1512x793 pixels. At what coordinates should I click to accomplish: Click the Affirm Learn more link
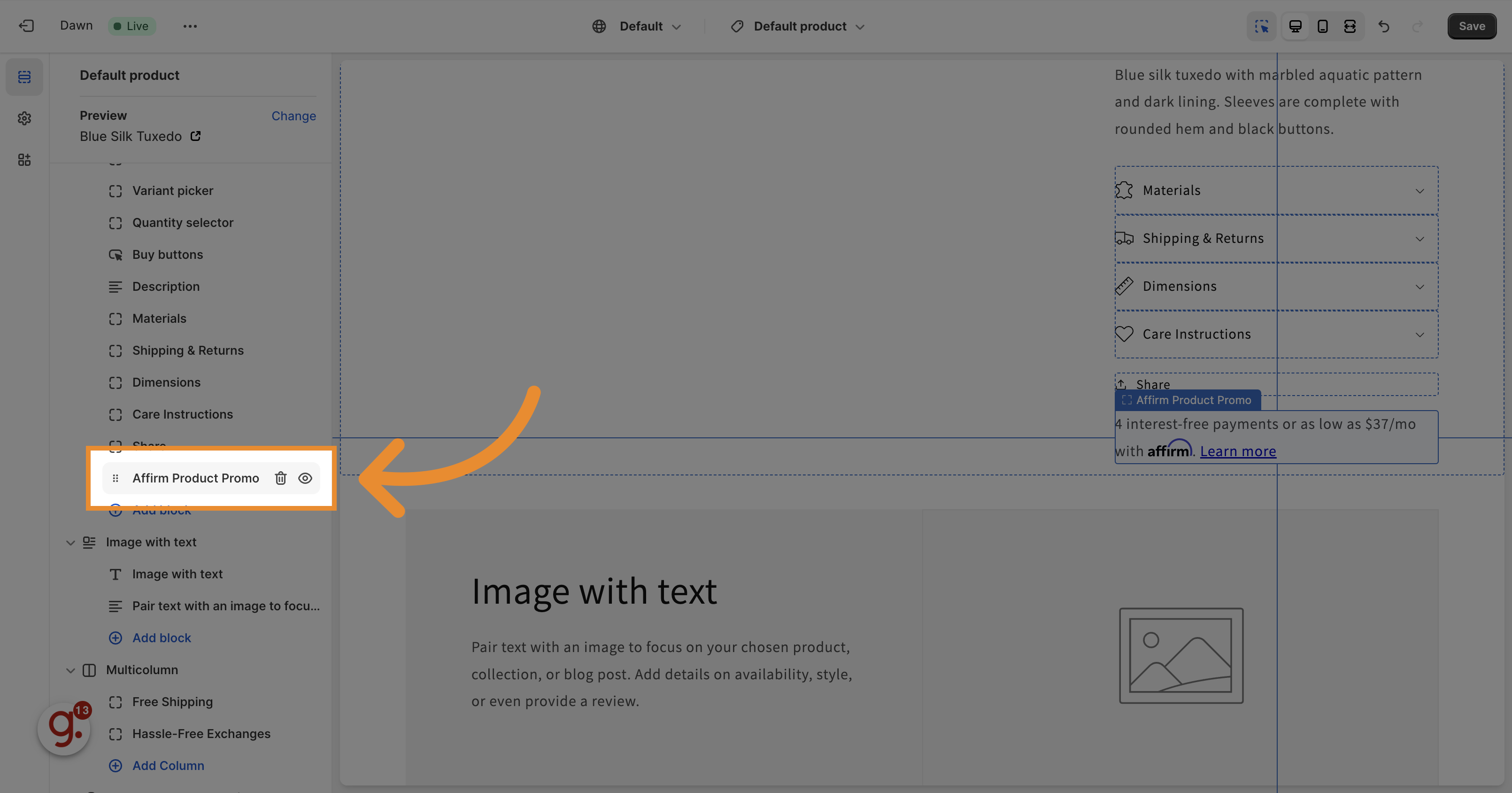(x=1238, y=451)
